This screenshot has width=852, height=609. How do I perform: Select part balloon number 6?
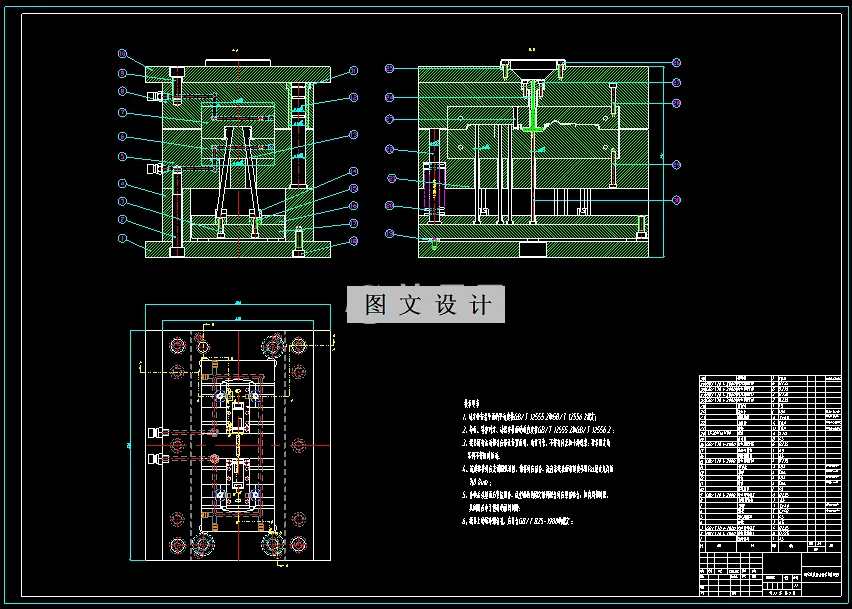point(122,136)
